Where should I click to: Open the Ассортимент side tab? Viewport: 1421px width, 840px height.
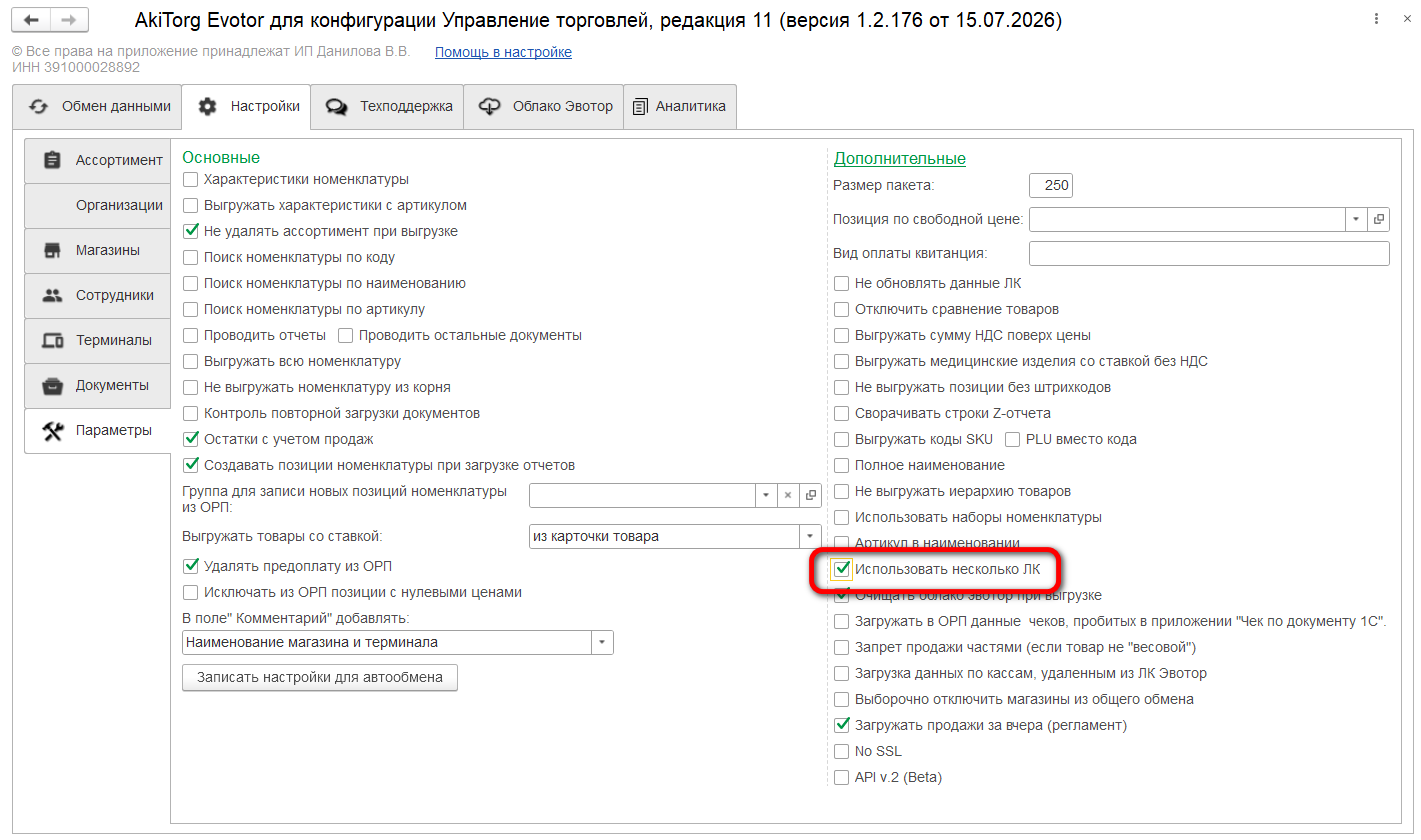[97, 160]
